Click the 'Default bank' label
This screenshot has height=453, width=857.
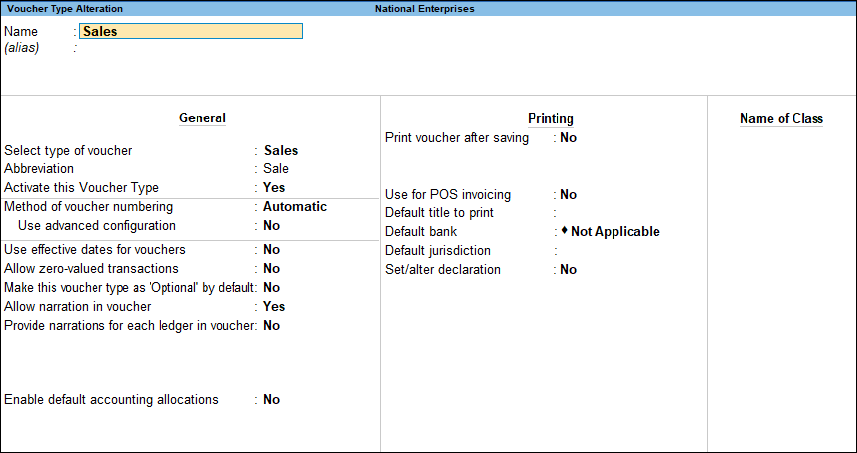pos(421,232)
